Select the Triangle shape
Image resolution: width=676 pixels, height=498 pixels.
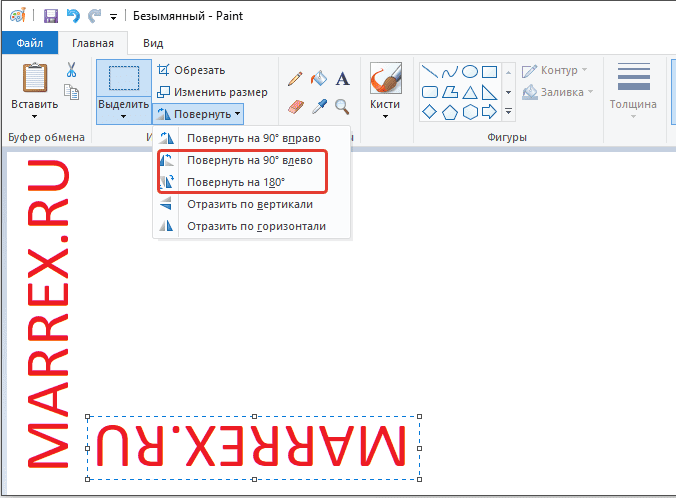coord(470,92)
